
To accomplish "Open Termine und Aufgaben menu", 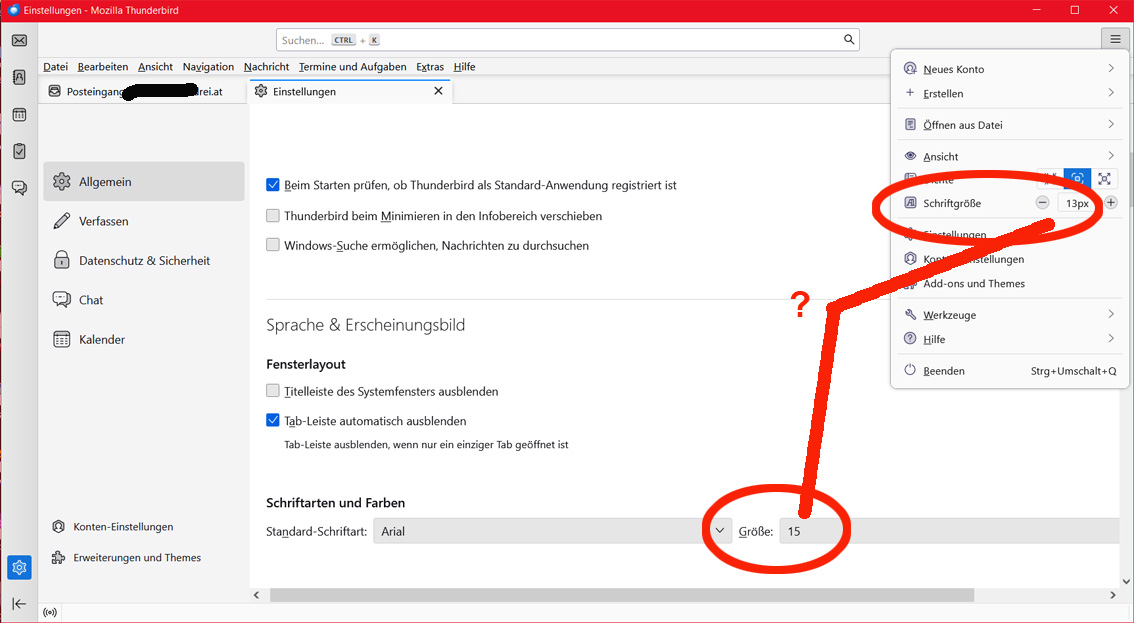I will click(352, 67).
